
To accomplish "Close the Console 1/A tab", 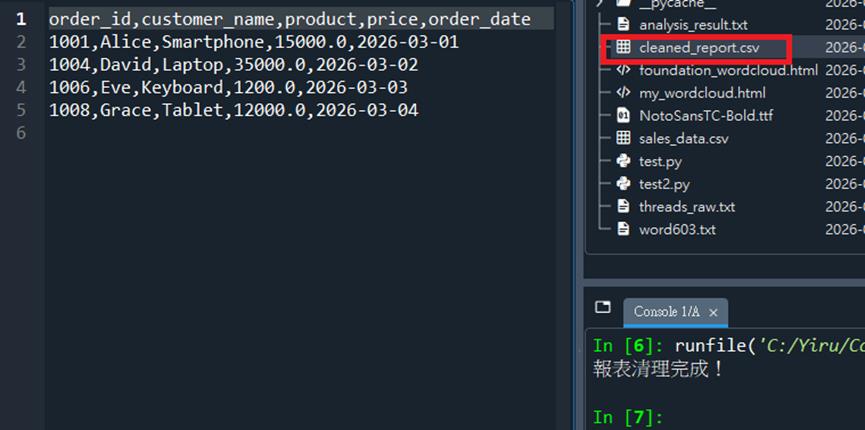I will coord(714,313).
